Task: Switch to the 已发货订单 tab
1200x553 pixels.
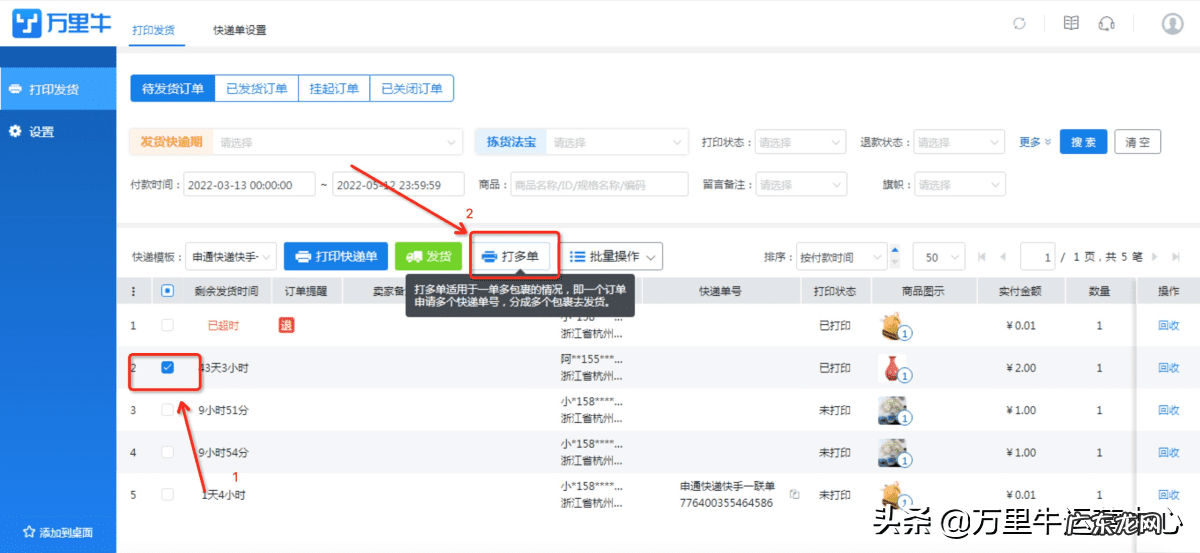Action: (x=257, y=88)
